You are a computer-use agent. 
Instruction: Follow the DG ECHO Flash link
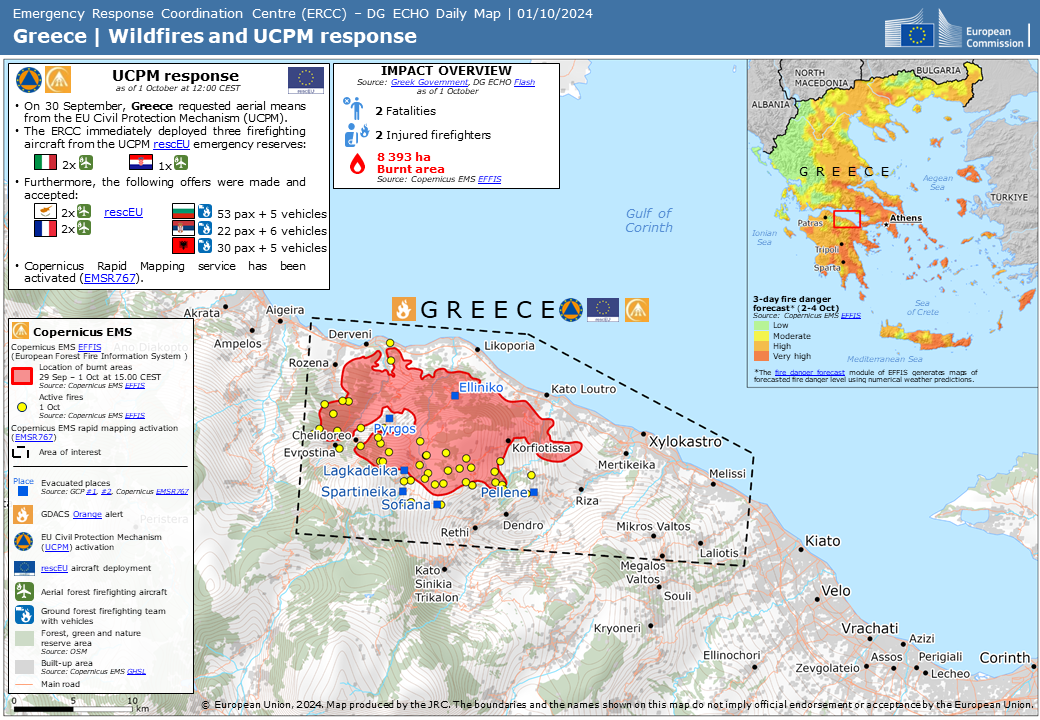tap(524, 82)
